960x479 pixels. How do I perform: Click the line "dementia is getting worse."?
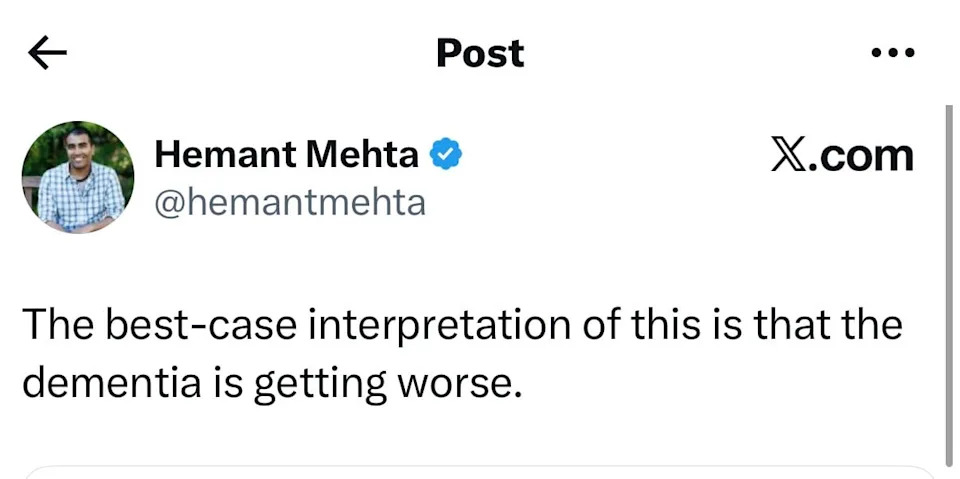tap(272, 384)
